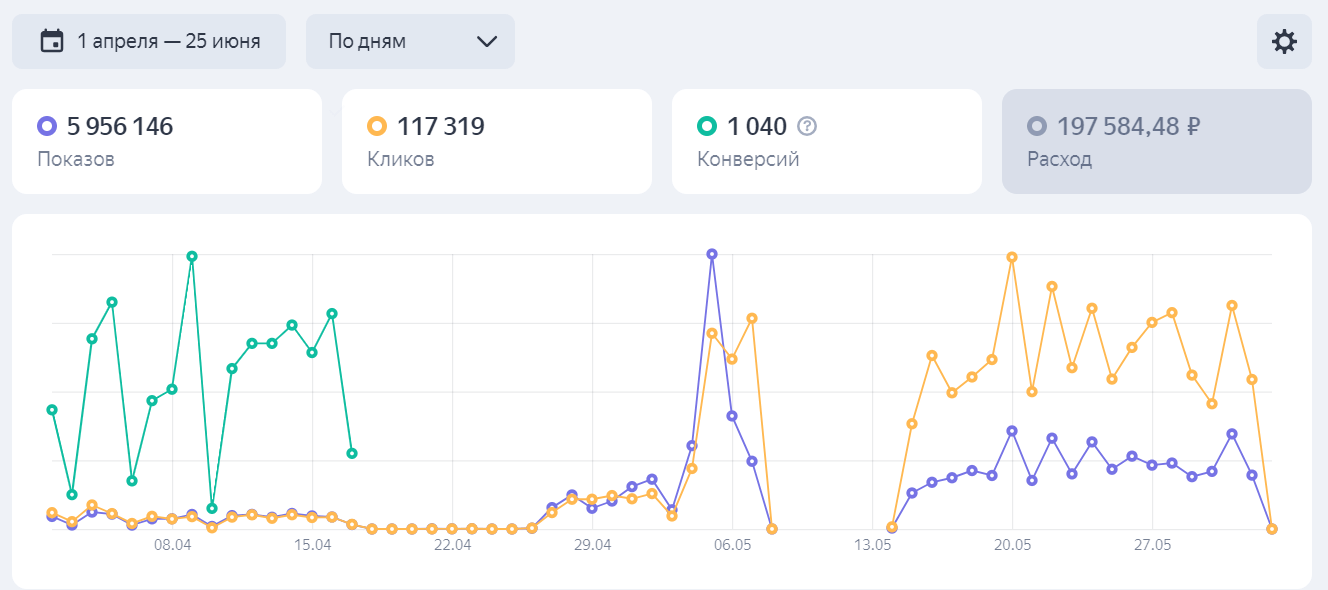
Task: Click the calendar icon in date selector
Action: [51, 41]
